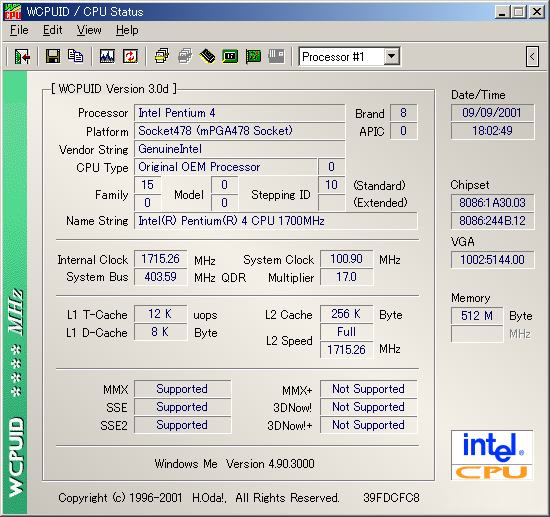Click the floppy disk save icon
Screen dimensions: 550x517
(53, 56)
